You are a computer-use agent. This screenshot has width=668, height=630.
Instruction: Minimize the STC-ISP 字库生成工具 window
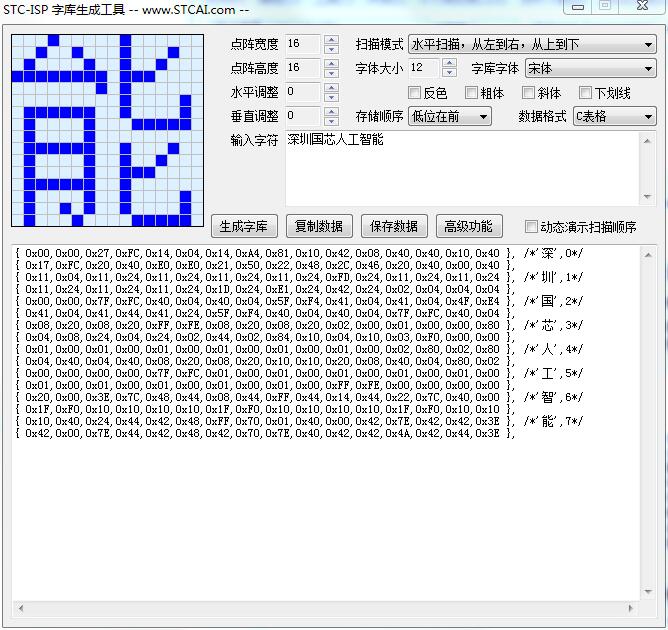[x=578, y=6]
